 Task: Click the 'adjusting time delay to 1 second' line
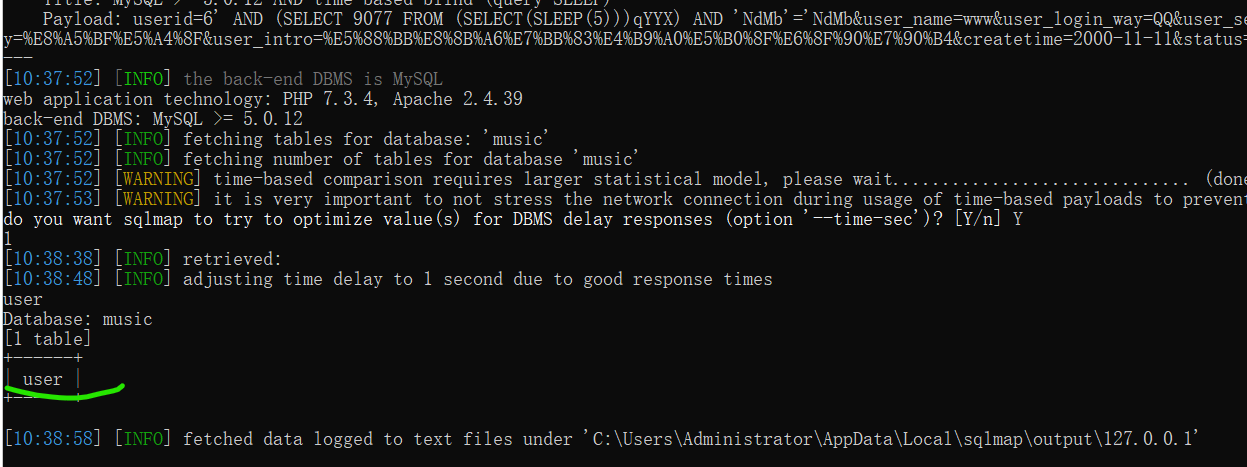(x=477, y=279)
